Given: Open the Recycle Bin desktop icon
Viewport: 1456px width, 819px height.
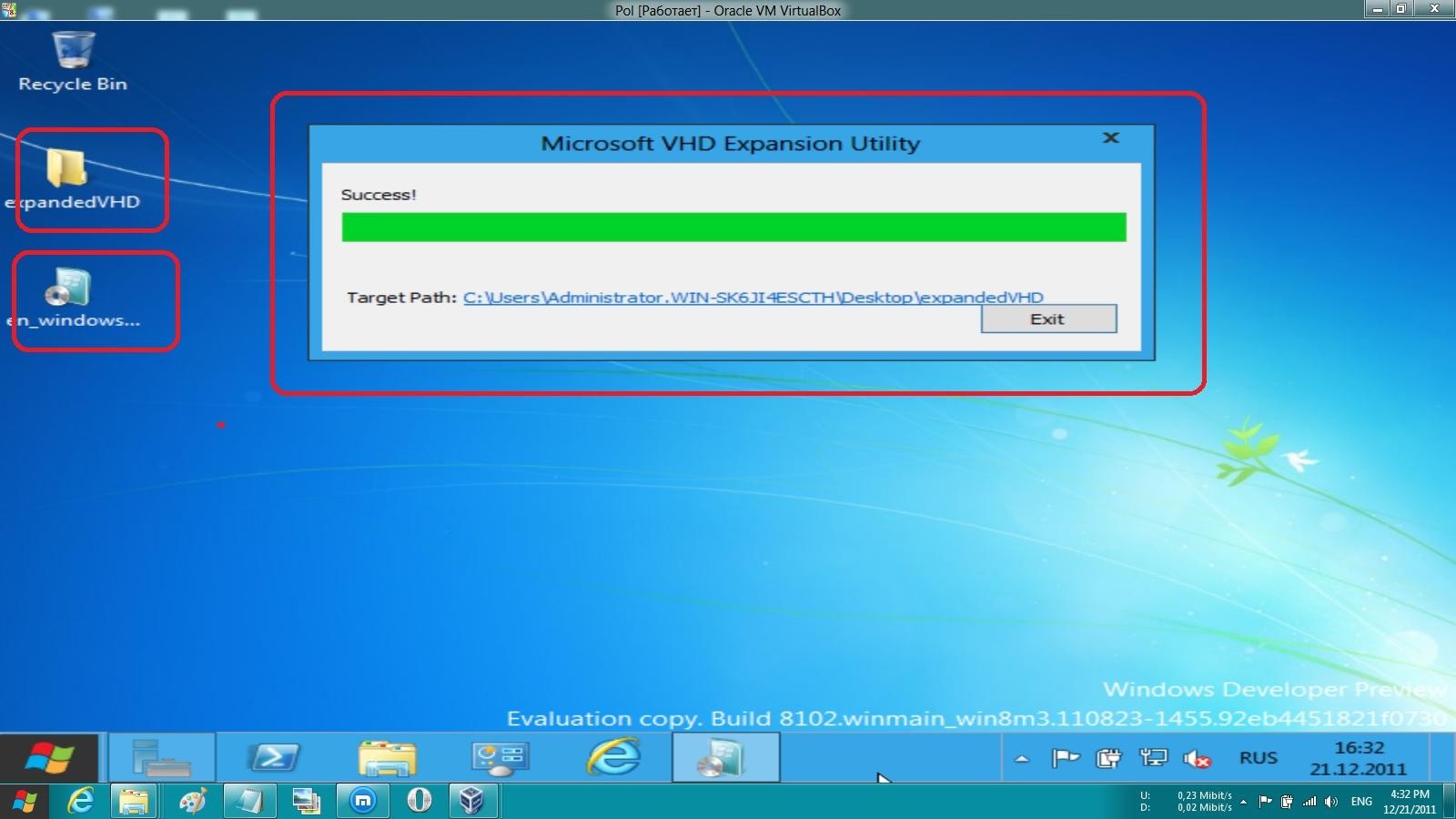Looking at the screenshot, I should (x=73, y=60).
